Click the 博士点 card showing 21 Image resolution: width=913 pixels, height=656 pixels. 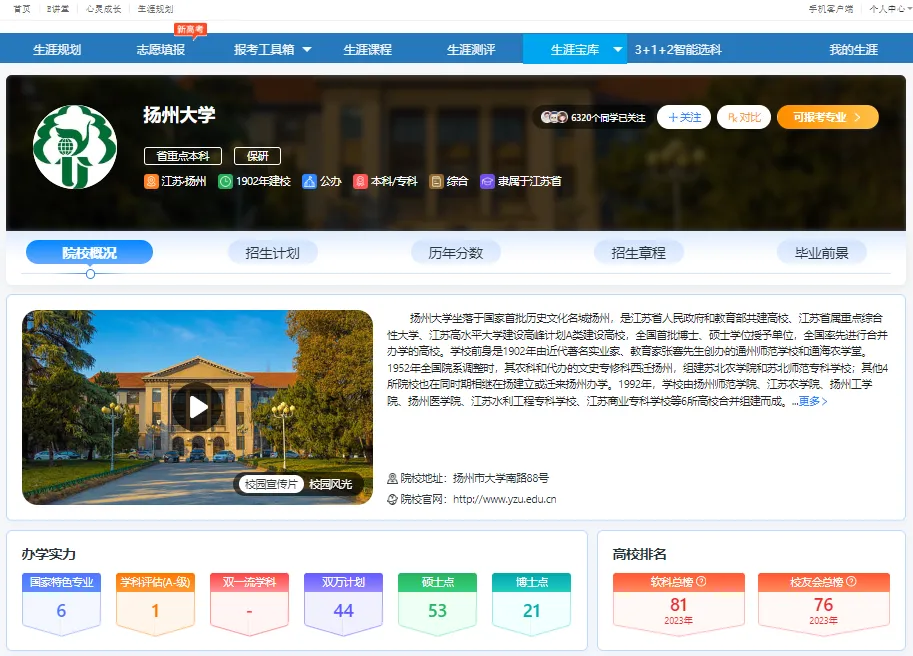coord(532,604)
